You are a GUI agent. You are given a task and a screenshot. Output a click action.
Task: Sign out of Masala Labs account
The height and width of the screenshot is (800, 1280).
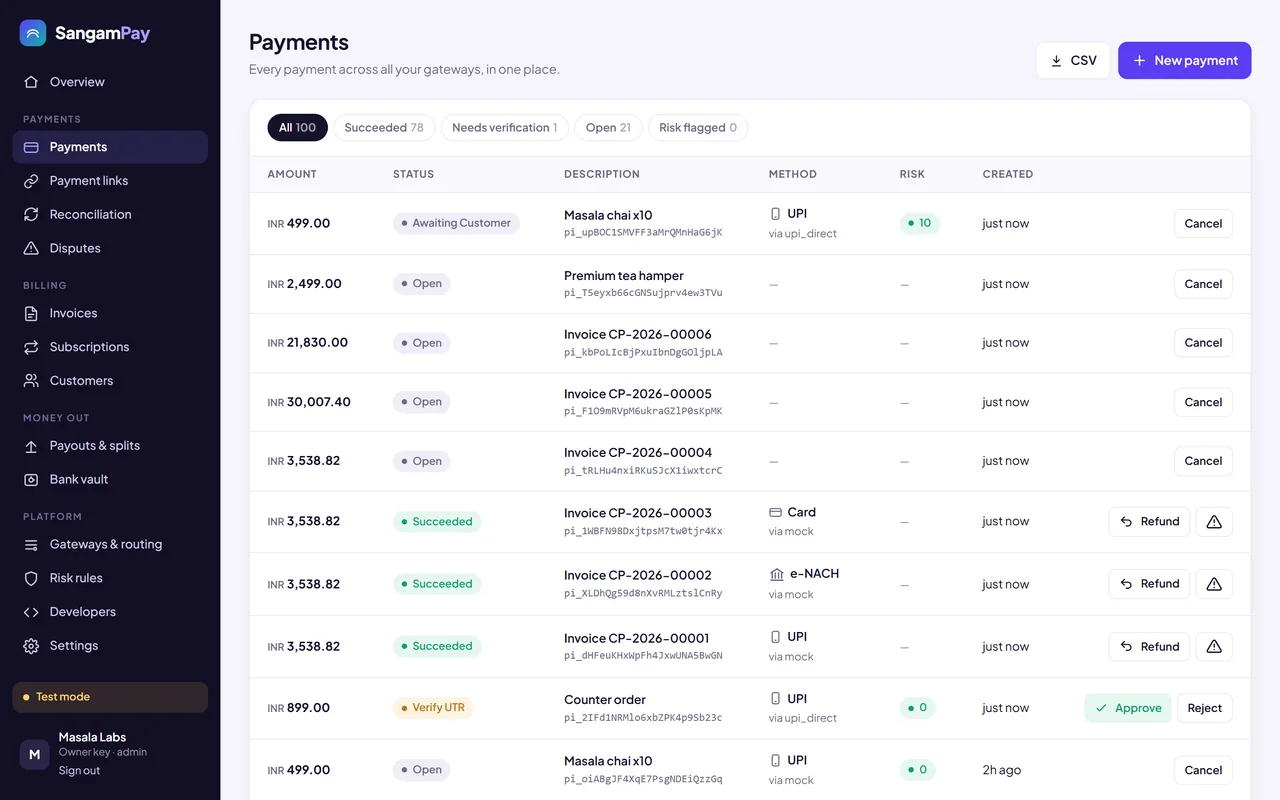79,771
